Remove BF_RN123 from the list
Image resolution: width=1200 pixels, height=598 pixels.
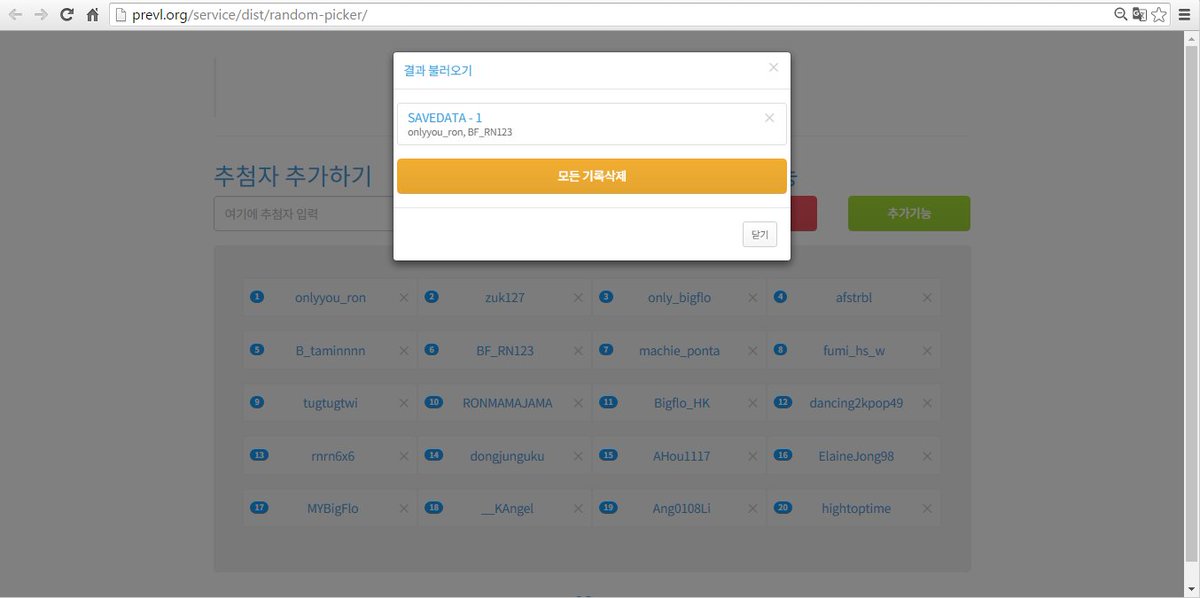point(578,350)
